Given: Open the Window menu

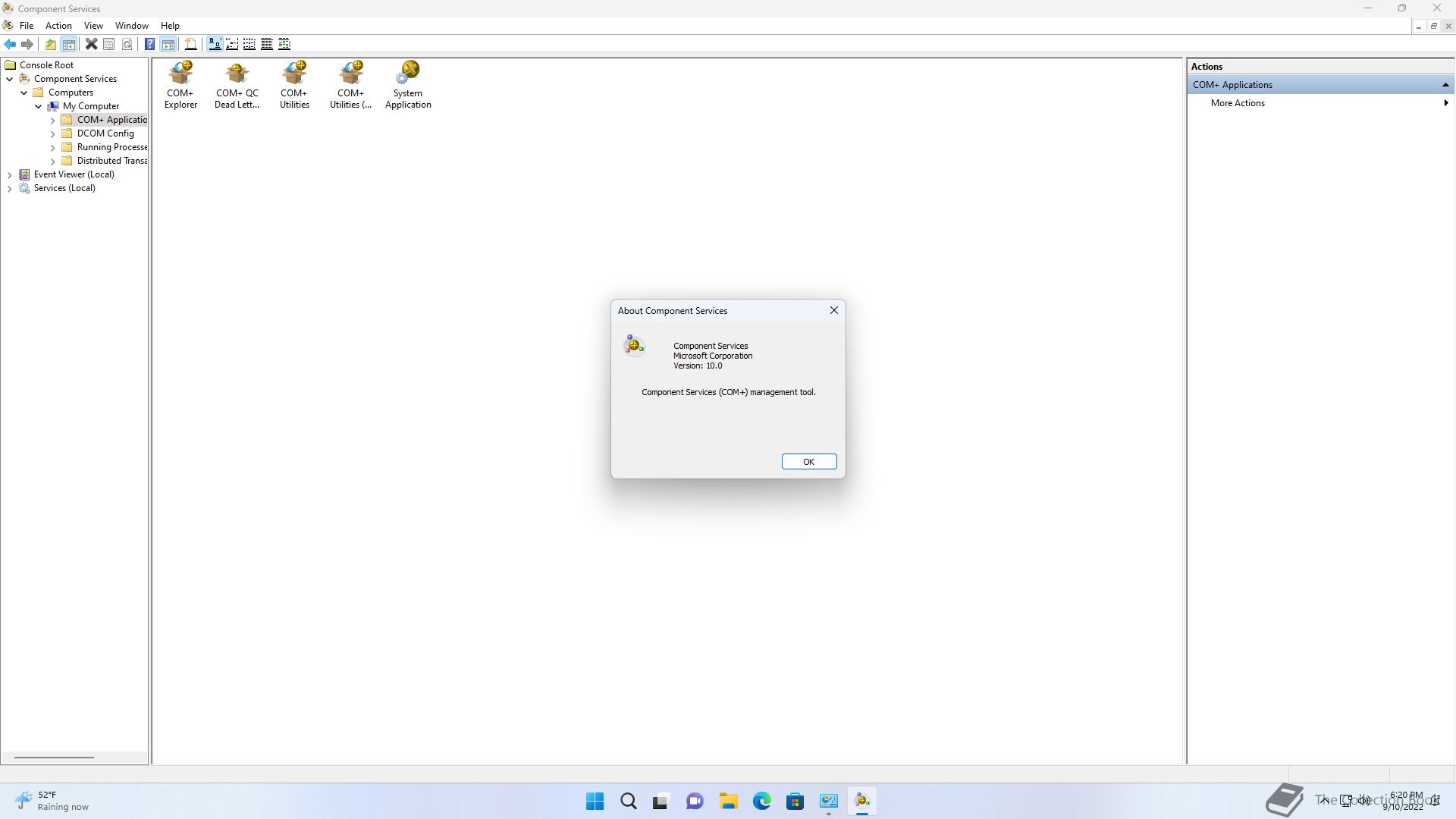Looking at the screenshot, I should [131, 26].
